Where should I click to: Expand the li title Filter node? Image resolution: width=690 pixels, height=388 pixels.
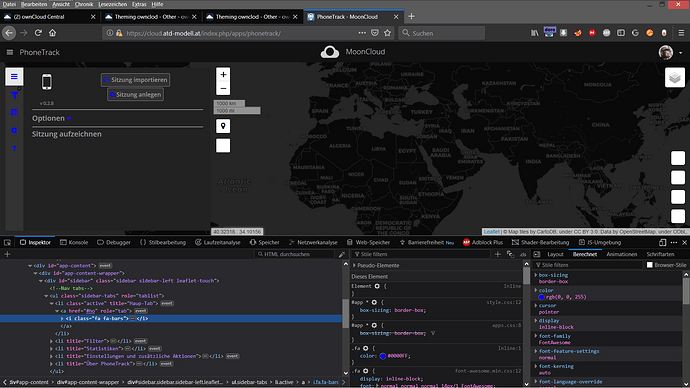click(51, 341)
